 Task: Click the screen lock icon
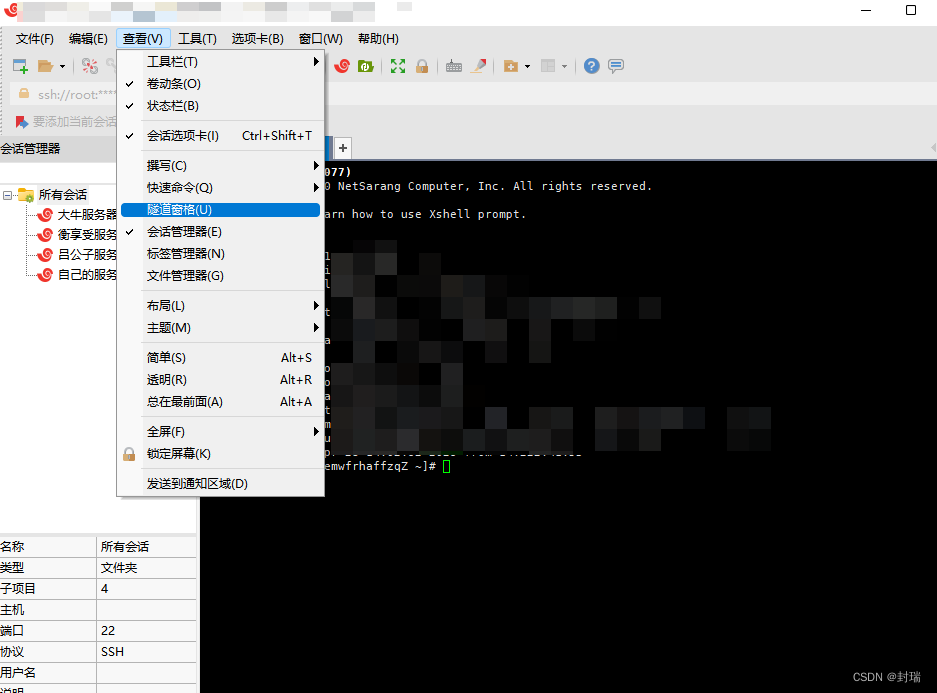tap(422, 66)
